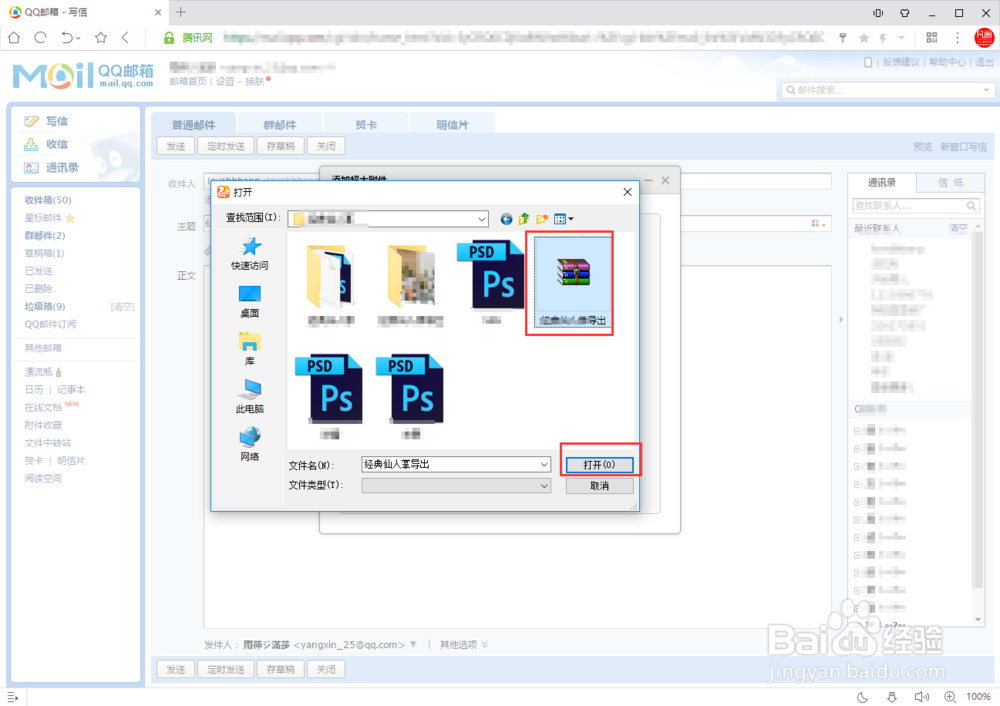The width and height of the screenshot is (1000, 706).
Task: Go back using the browser back arrow
Action: tap(126, 38)
